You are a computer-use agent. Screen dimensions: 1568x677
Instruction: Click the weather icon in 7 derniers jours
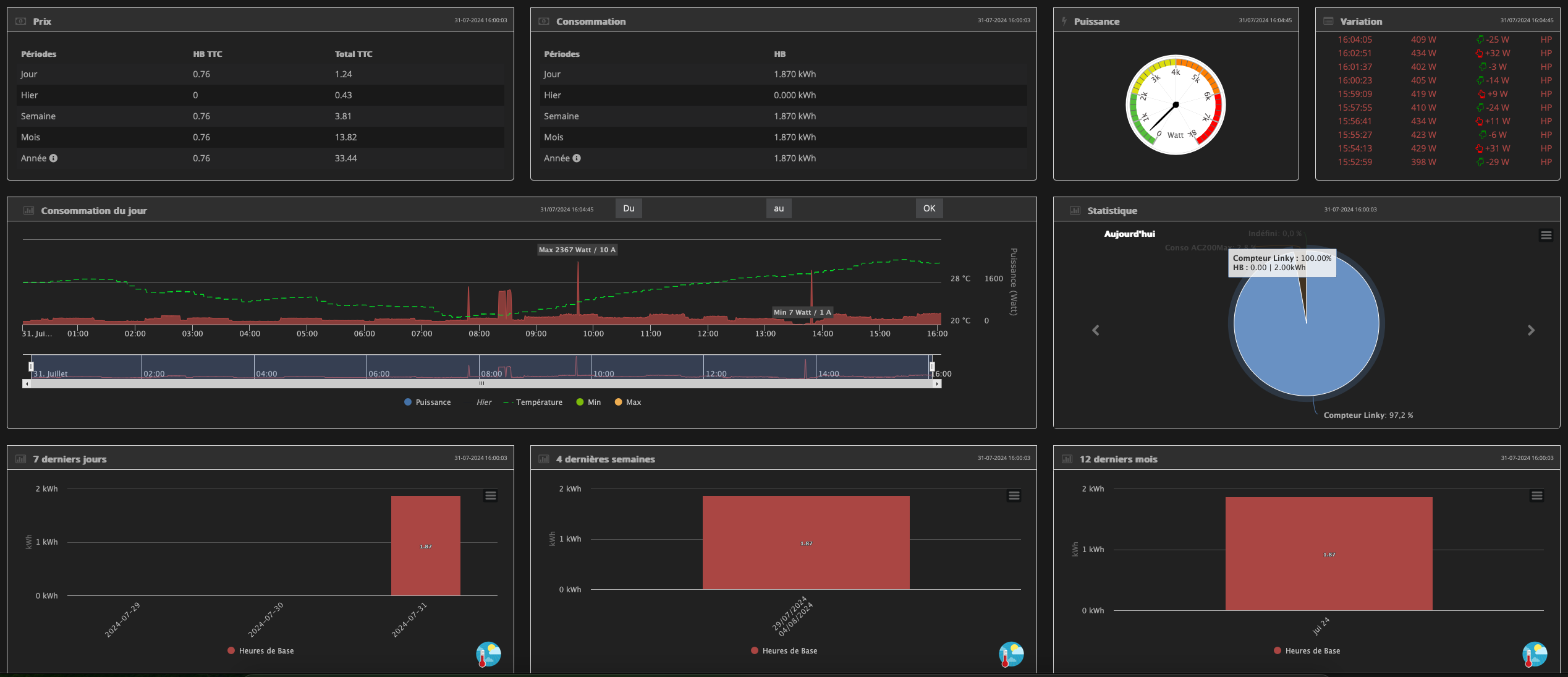(x=488, y=654)
